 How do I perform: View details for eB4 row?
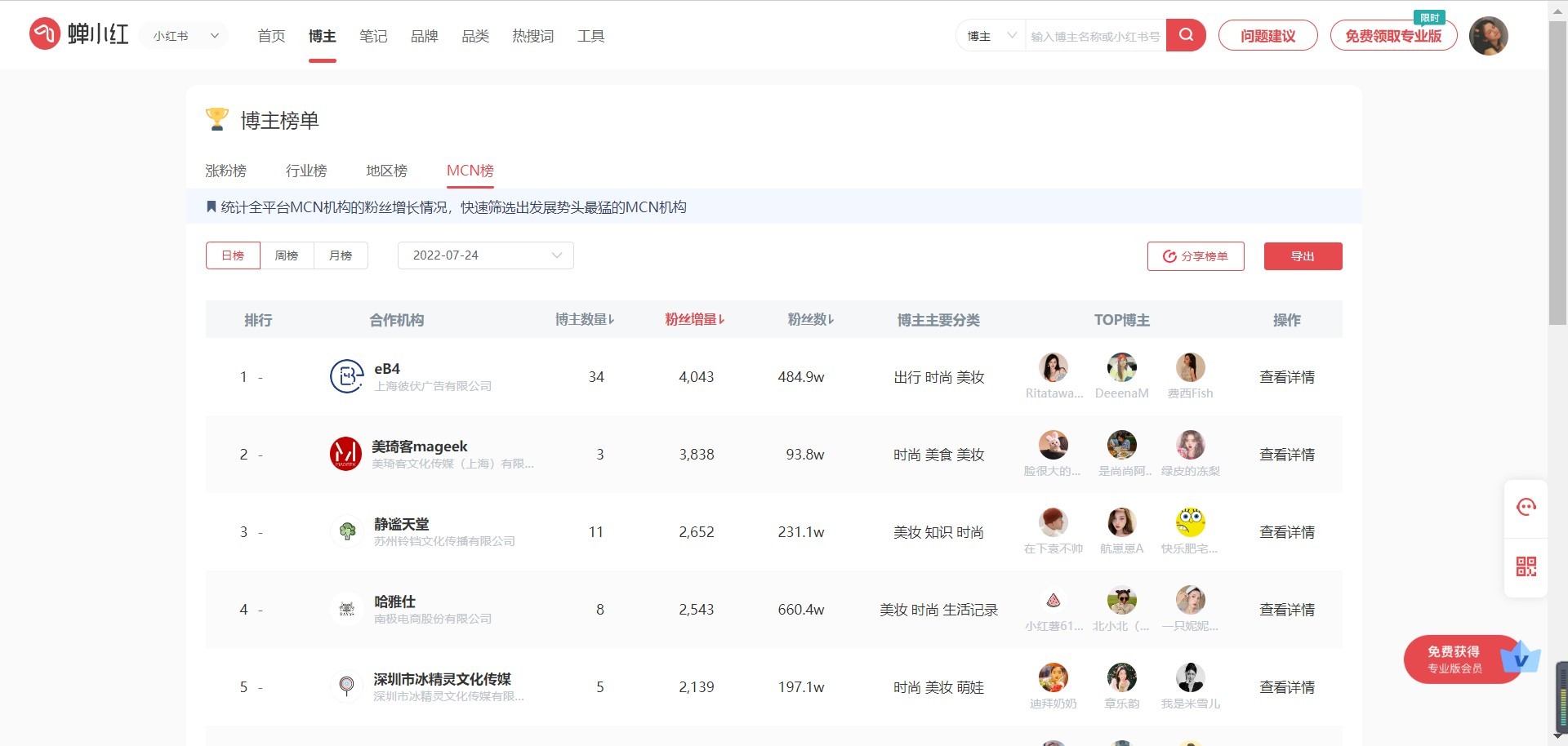(1287, 377)
